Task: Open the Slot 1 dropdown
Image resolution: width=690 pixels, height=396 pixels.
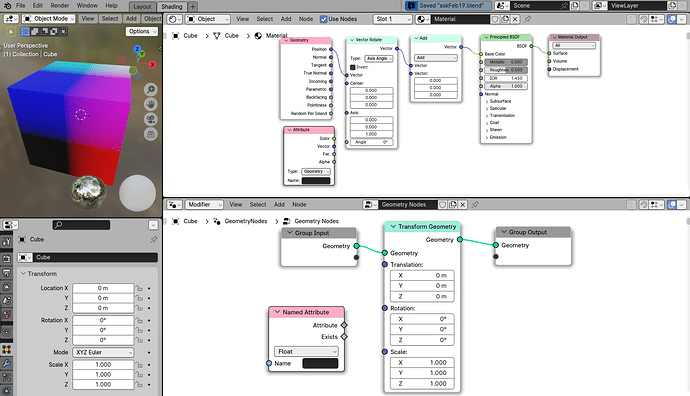Action: [x=393, y=19]
